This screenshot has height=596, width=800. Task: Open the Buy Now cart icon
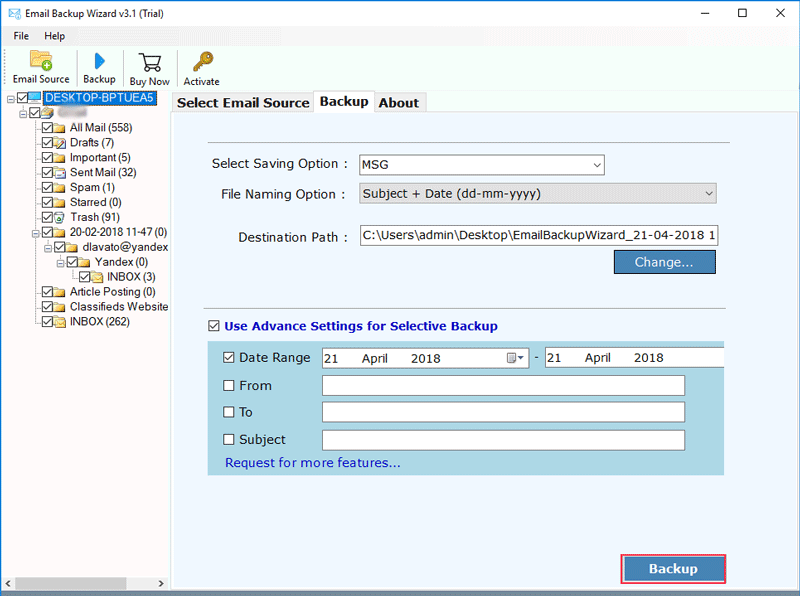[149, 62]
